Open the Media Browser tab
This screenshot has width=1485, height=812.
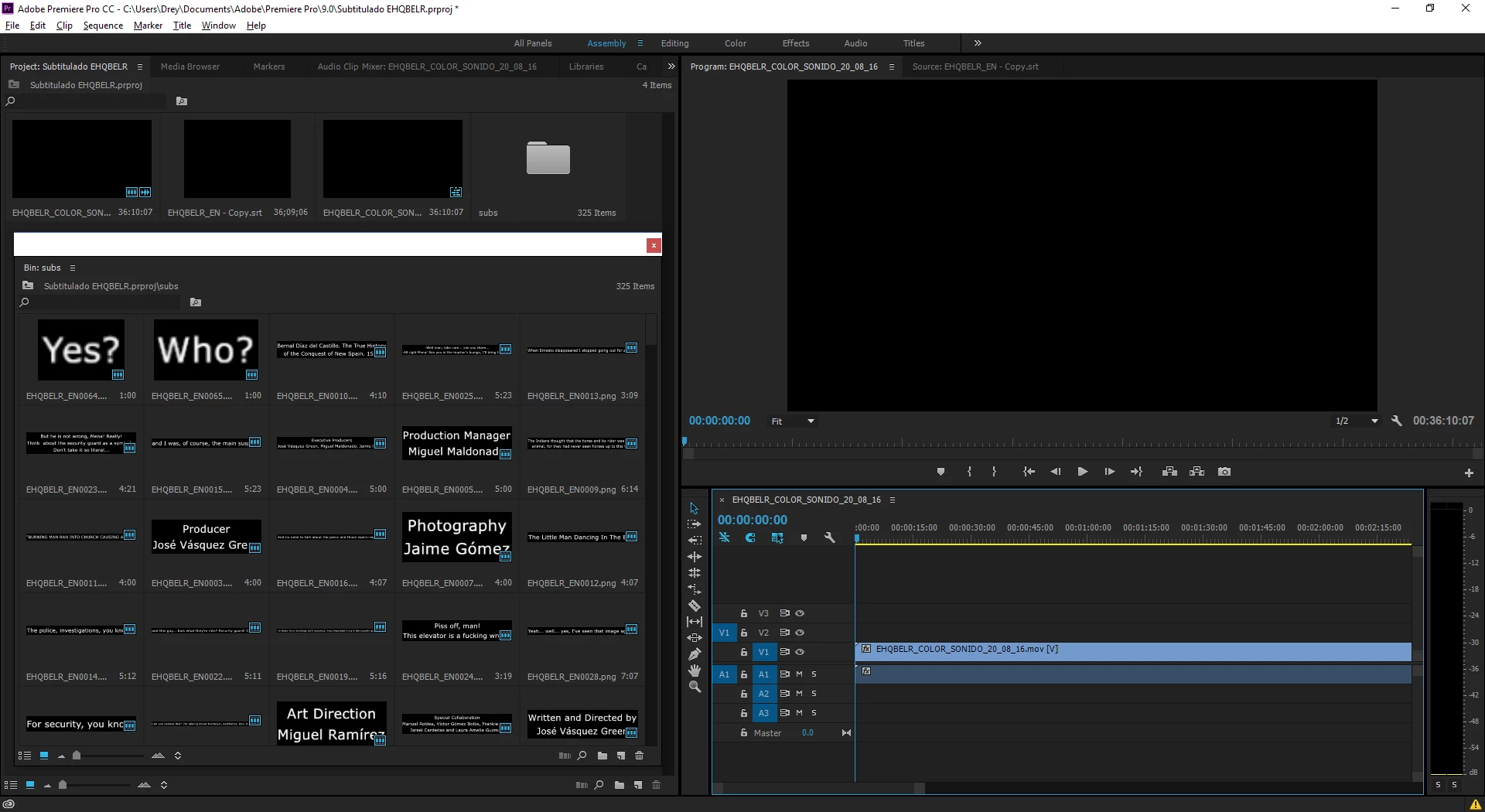pyautogui.click(x=190, y=67)
